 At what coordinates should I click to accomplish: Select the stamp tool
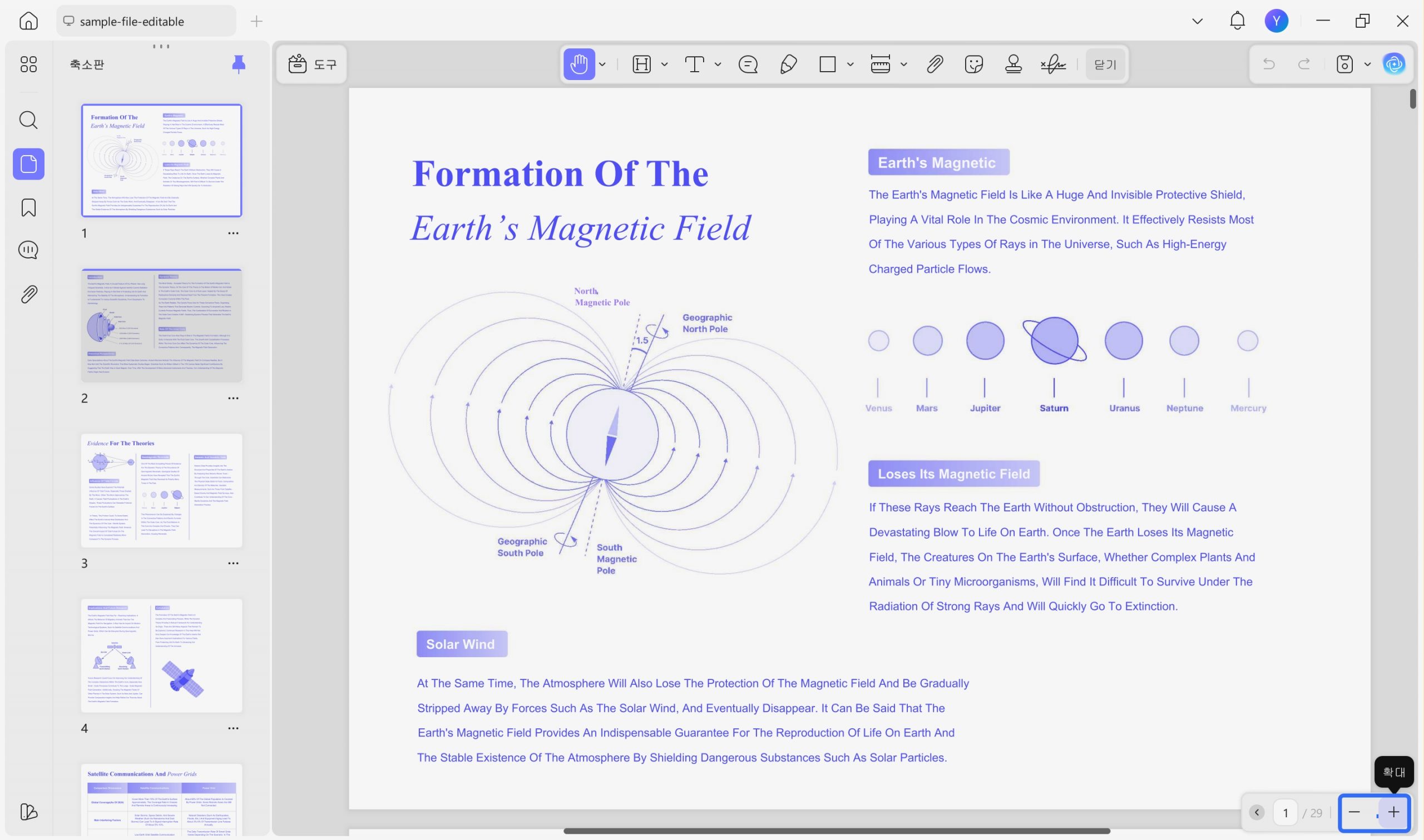pos(1013,64)
